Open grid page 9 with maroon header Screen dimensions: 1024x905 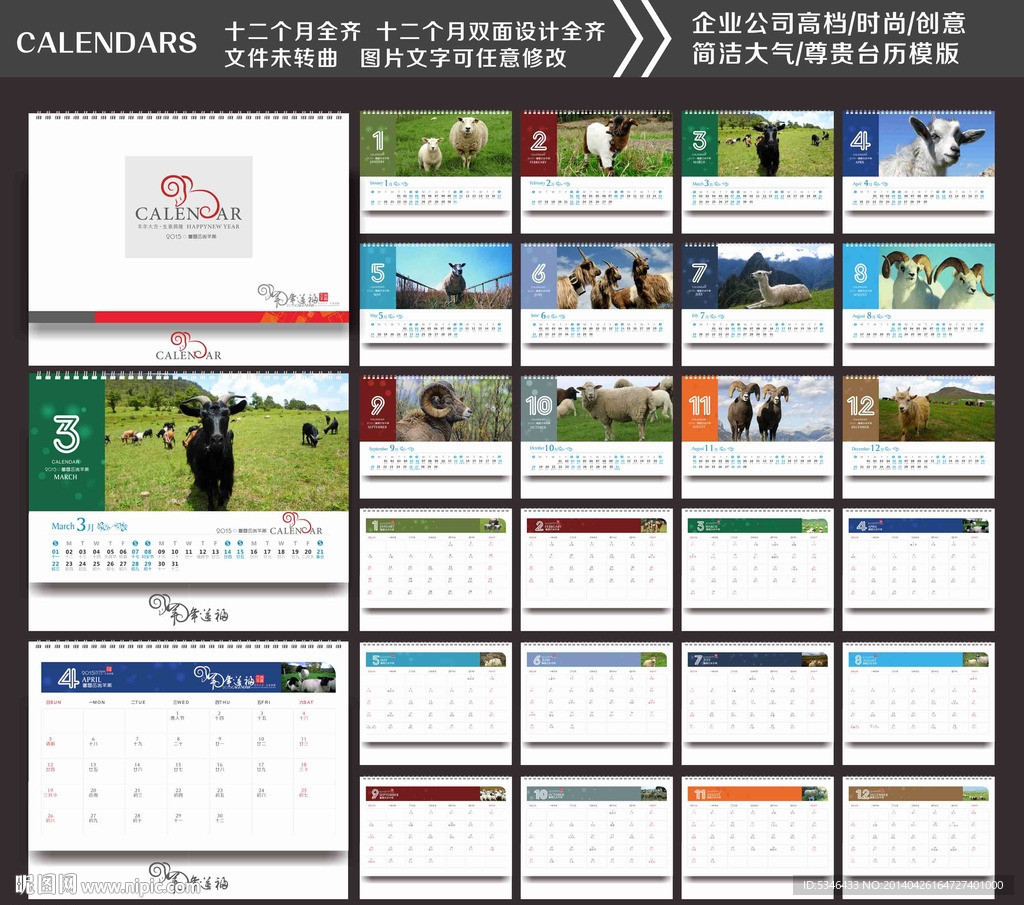click(436, 838)
